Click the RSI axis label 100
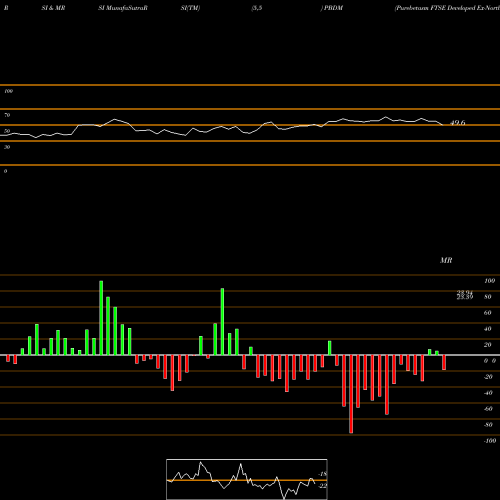 8,91
